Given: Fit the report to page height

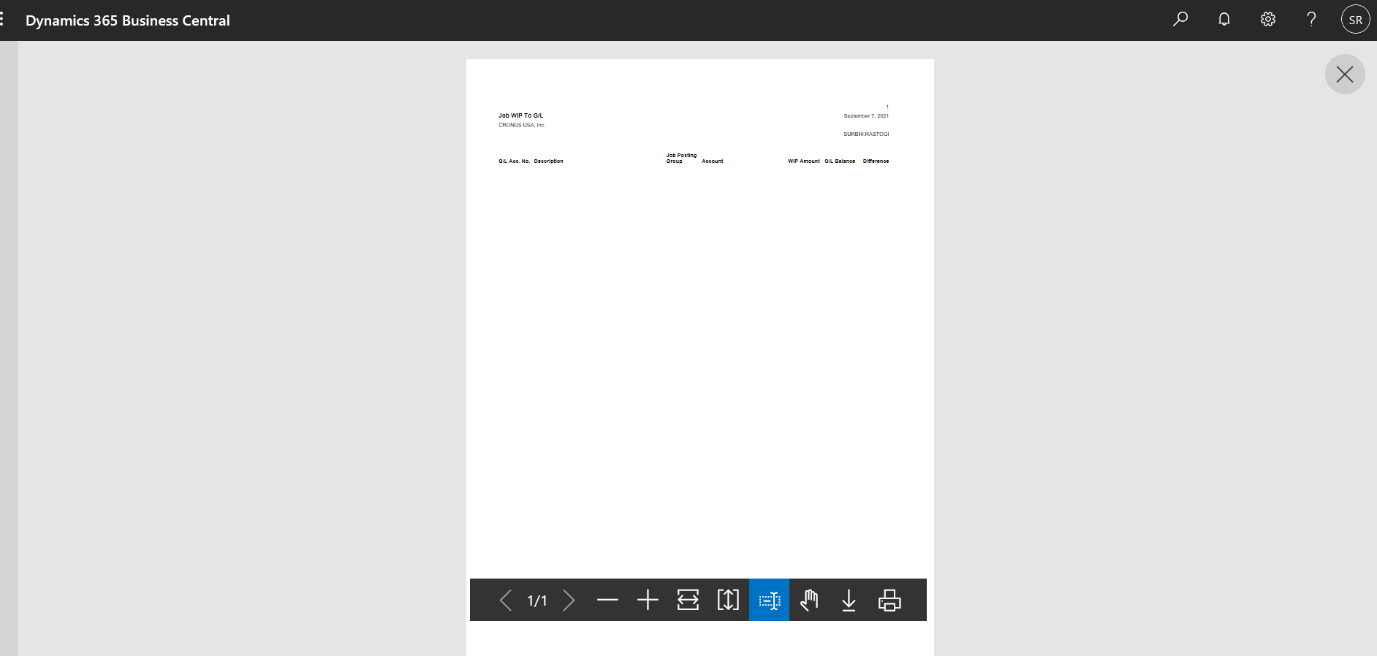Looking at the screenshot, I should pos(728,600).
